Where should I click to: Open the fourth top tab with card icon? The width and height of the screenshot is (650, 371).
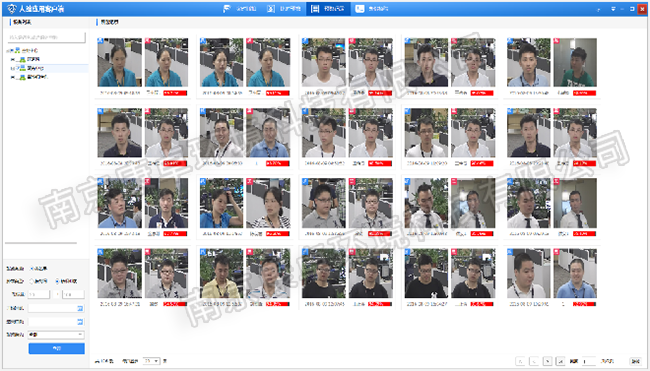[x=372, y=9]
